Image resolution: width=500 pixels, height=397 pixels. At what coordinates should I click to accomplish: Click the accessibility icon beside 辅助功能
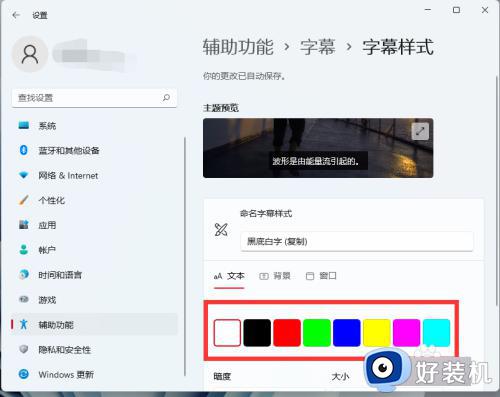tap(24, 324)
